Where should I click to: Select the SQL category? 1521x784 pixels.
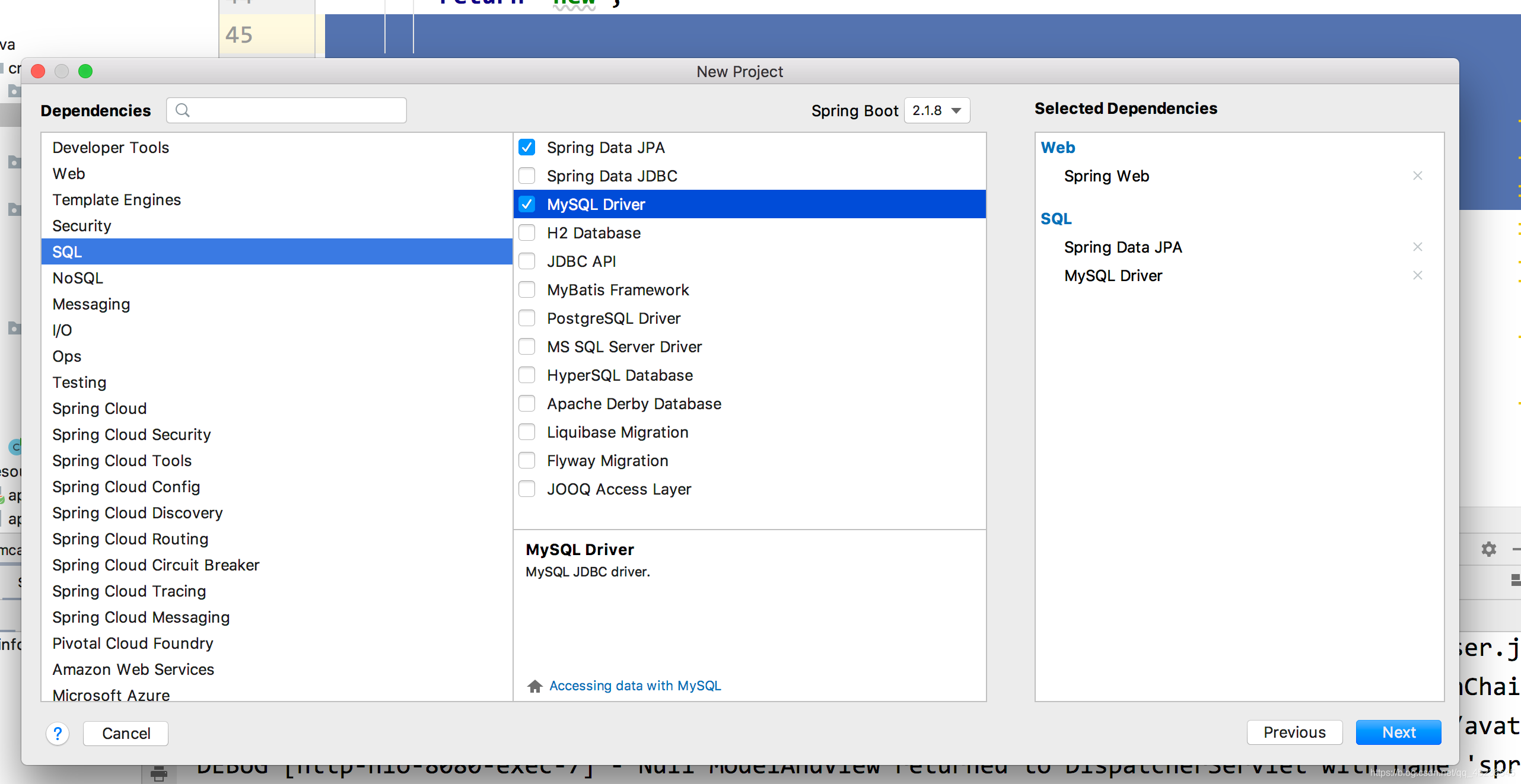[x=276, y=251]
